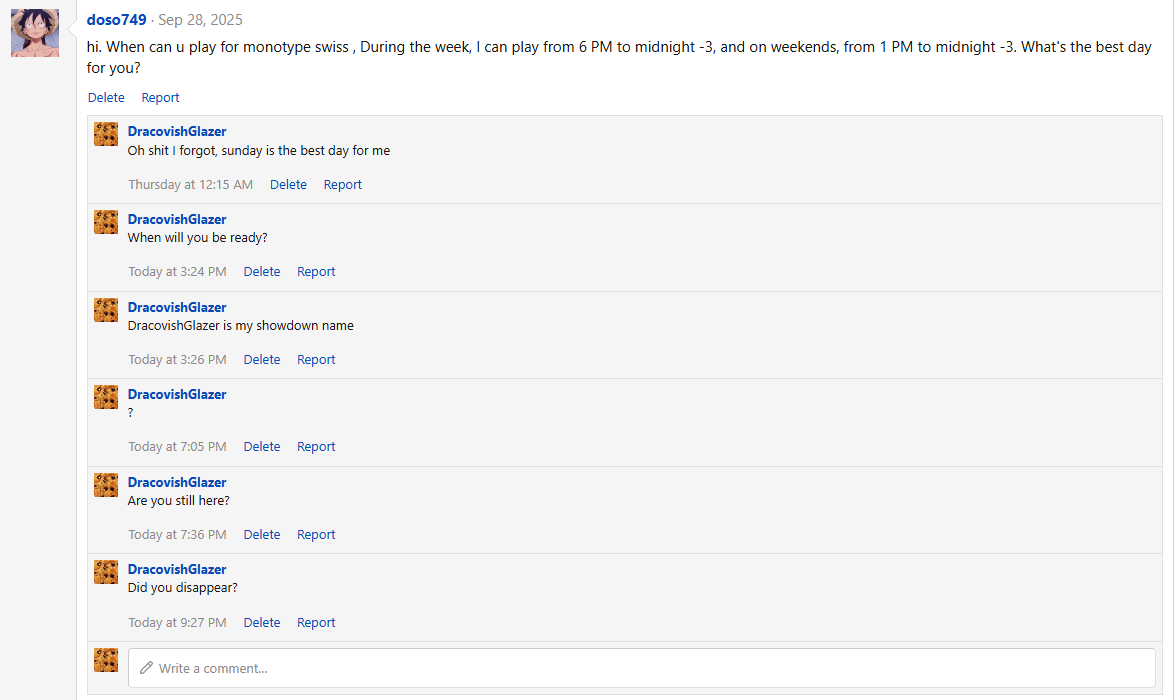Click avatar beside "When will you be ready?"
This screenshot has height=700, width=1174.
[106, 222]
